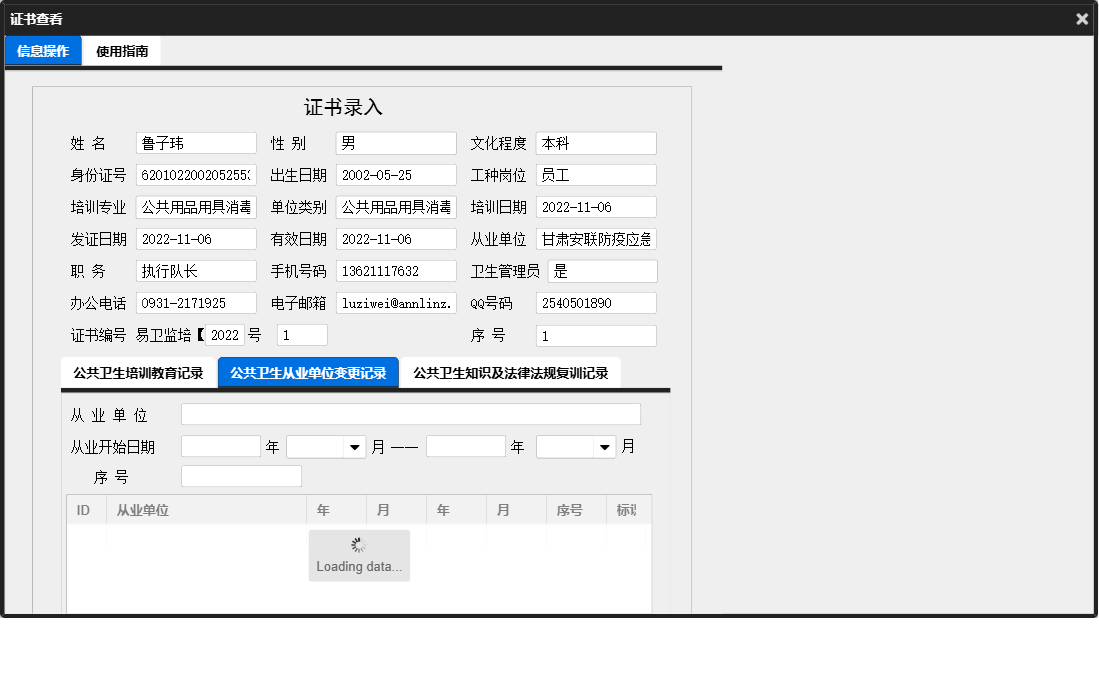This screenshot has width=1099, height=694.
Task: Switch to the 使用指南 tab
Action: (121, 50)
